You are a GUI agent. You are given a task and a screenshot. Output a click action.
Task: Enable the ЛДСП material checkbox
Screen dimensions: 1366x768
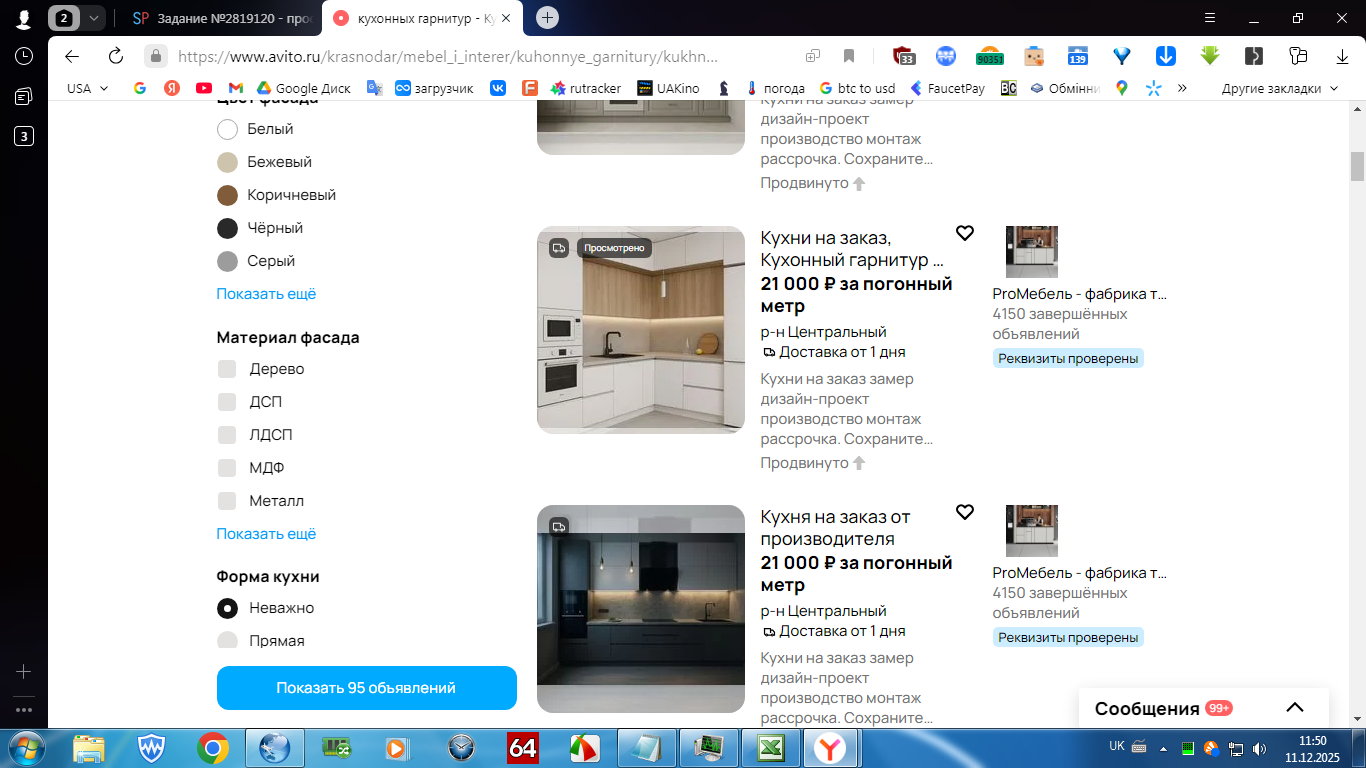point(227,435)
